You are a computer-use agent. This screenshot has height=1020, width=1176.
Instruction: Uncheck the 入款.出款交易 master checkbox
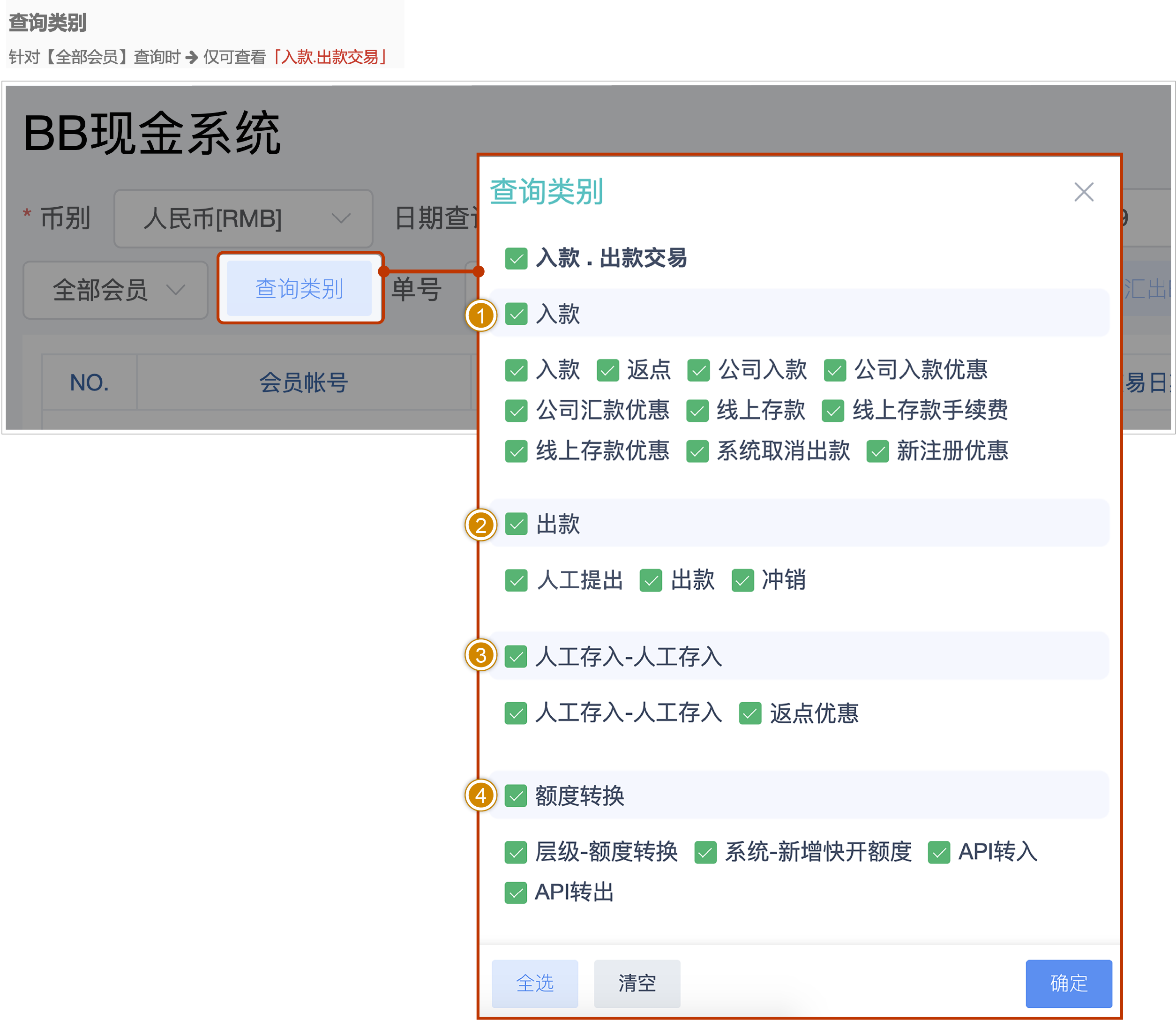click(516, 258)
